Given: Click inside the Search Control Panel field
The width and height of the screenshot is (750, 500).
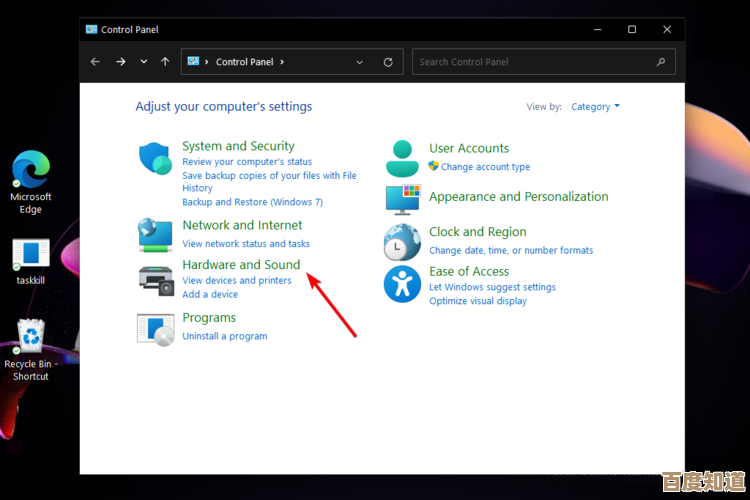Looking at the screenshot, I should (x=535, y=62).
